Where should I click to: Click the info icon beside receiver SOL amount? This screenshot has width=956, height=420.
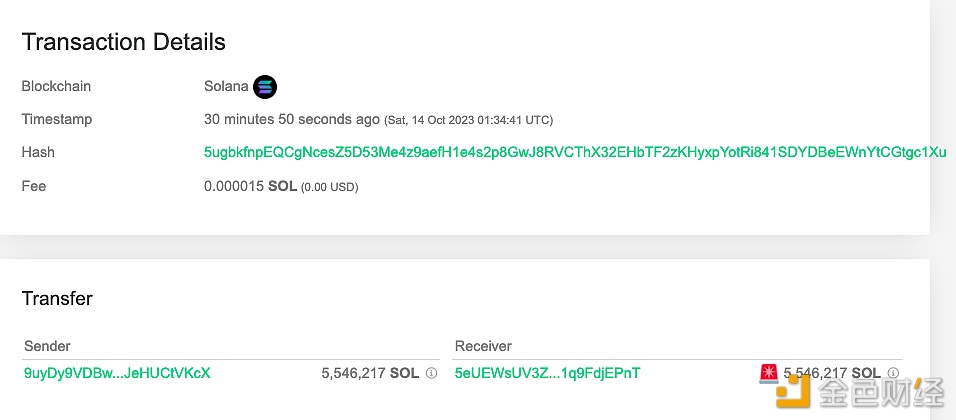coord(893,372)
